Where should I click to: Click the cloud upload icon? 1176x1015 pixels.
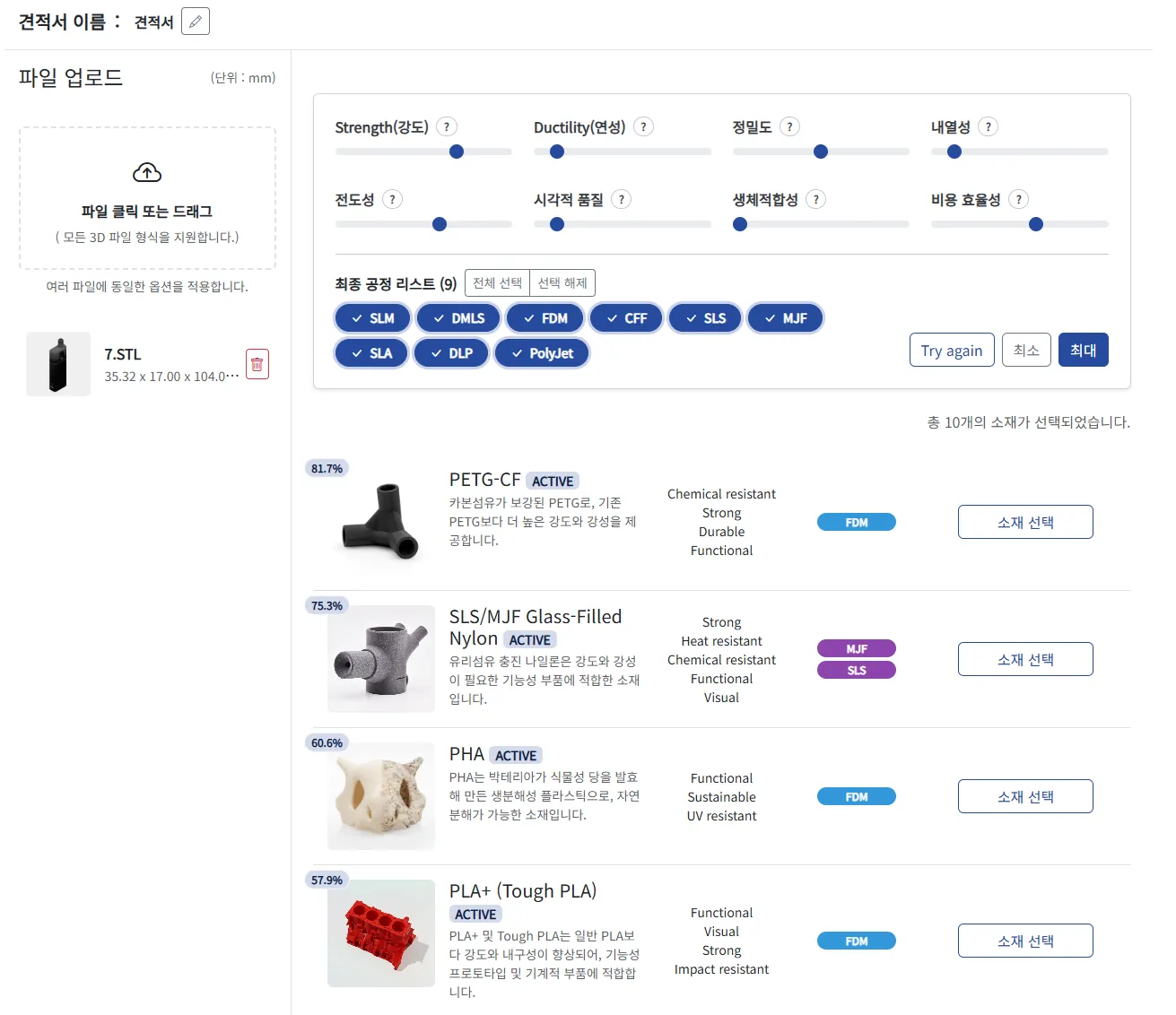tap(147, 172)
